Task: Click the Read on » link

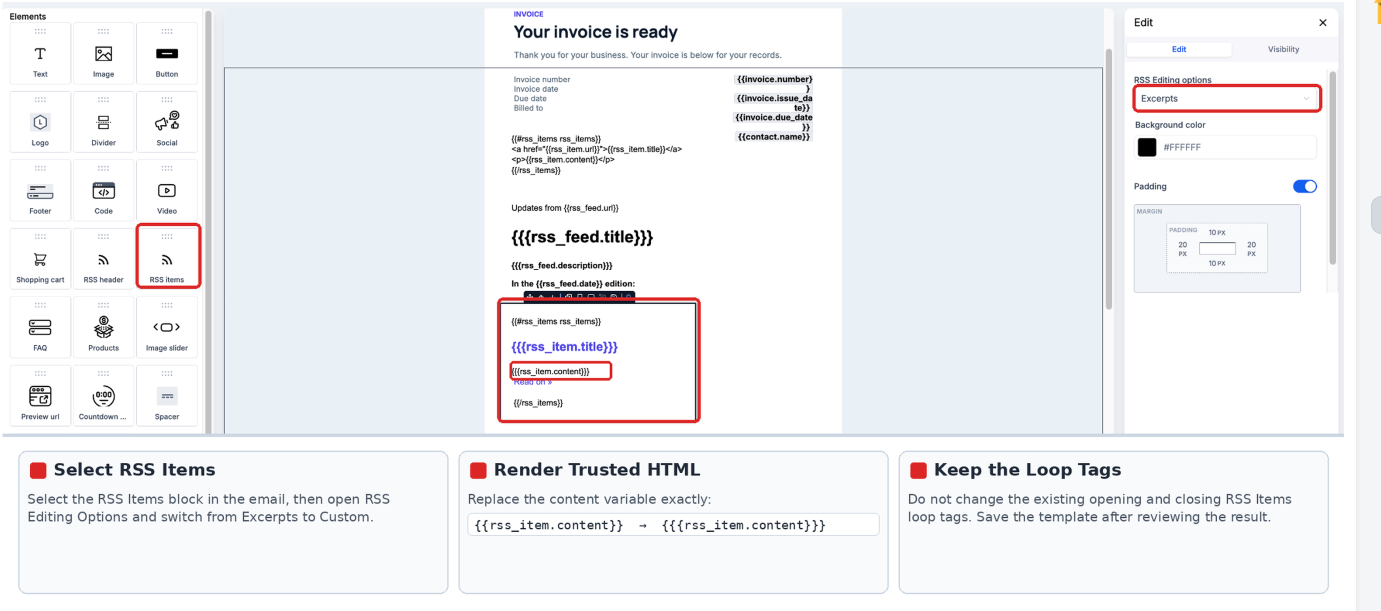Action: point(533,382)
